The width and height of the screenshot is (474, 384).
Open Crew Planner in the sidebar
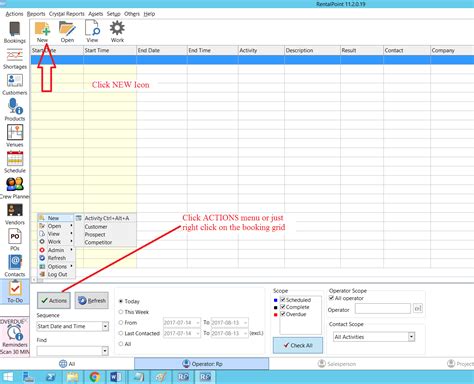pyautogui.click(x=15, y=188)
